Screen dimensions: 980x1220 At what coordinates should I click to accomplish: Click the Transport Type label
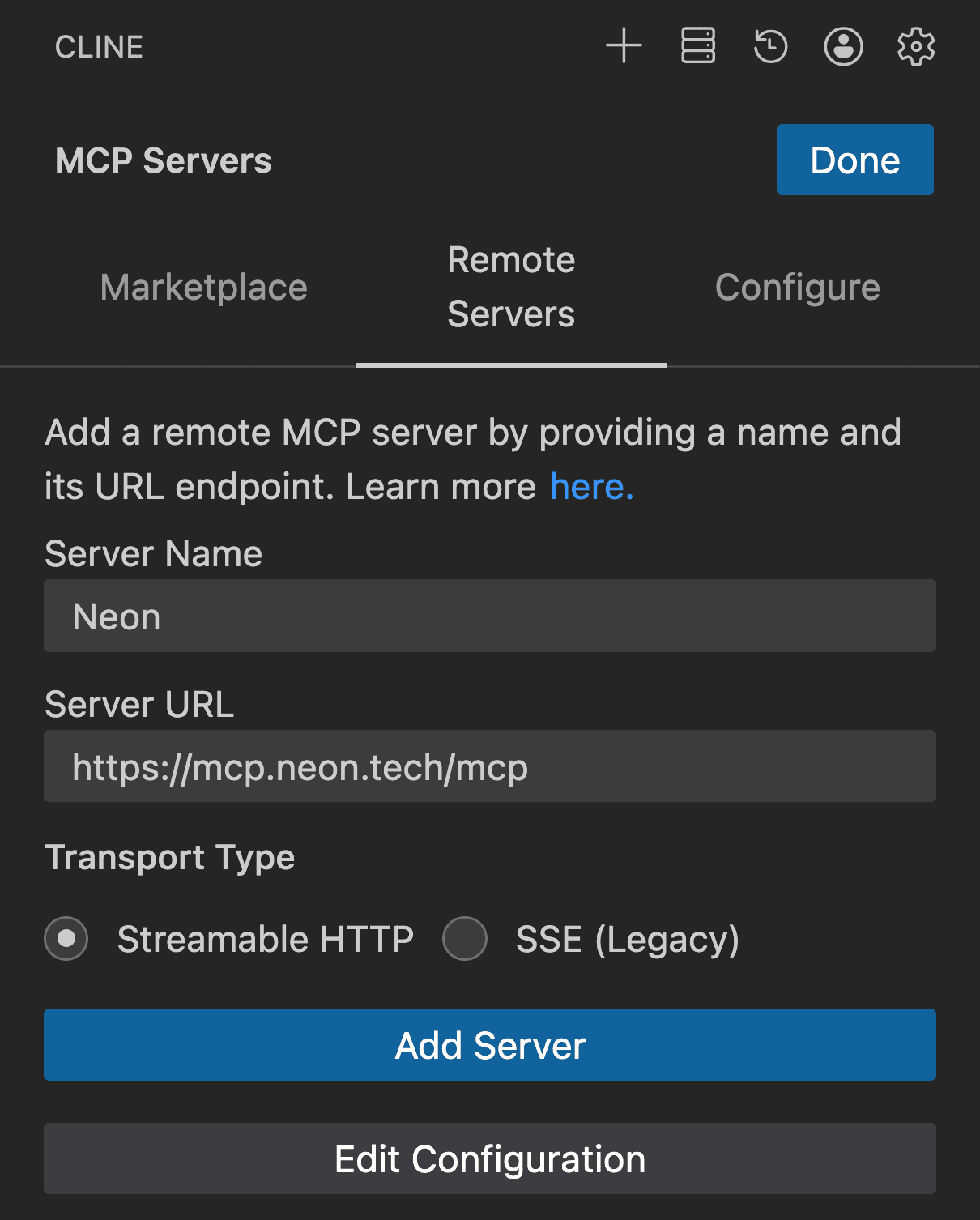tap(169, 857)
